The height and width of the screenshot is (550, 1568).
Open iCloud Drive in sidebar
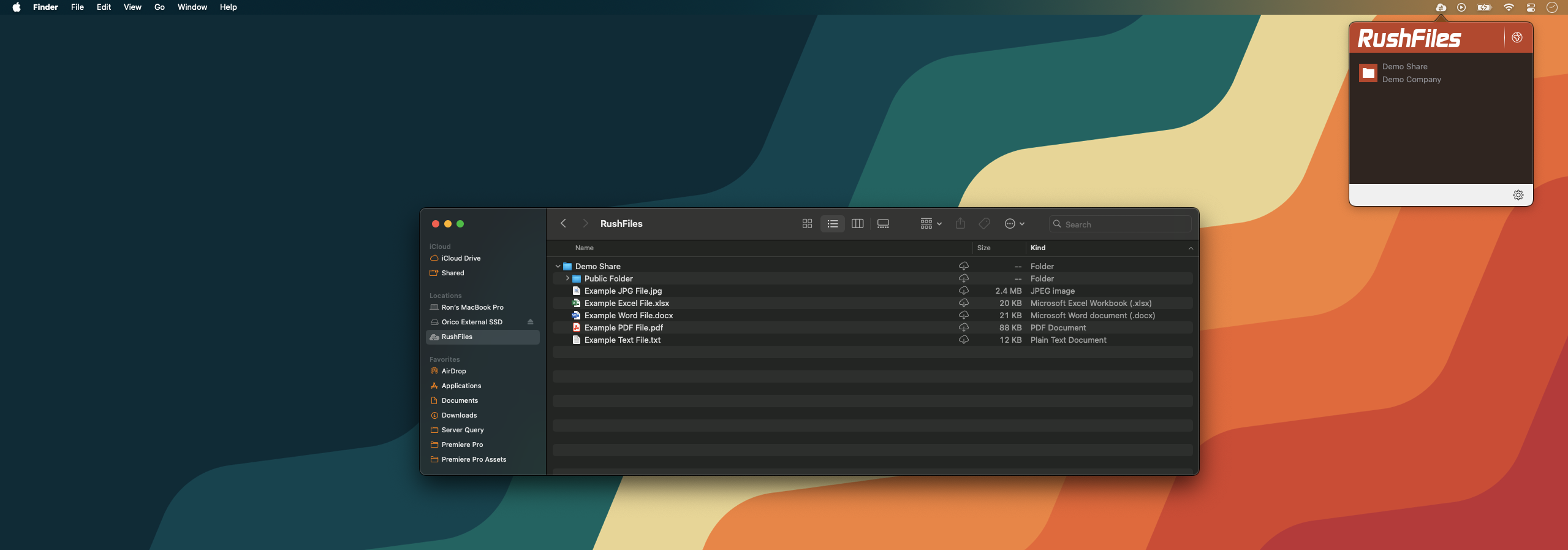coord(483,258)
